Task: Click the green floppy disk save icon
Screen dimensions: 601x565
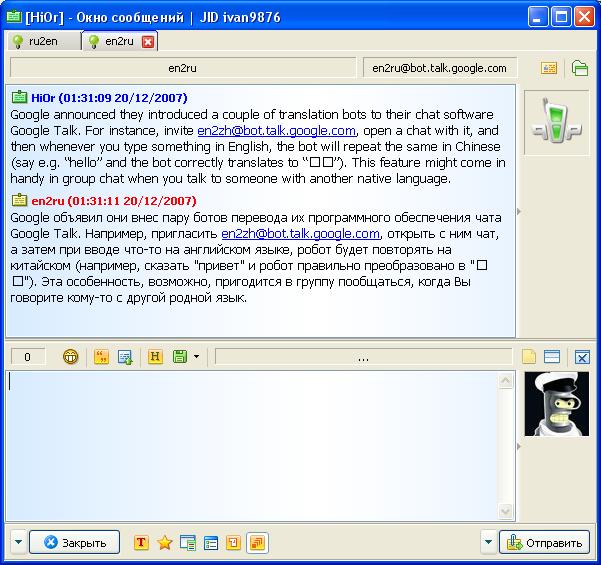Action: click(x=180, y=356)
